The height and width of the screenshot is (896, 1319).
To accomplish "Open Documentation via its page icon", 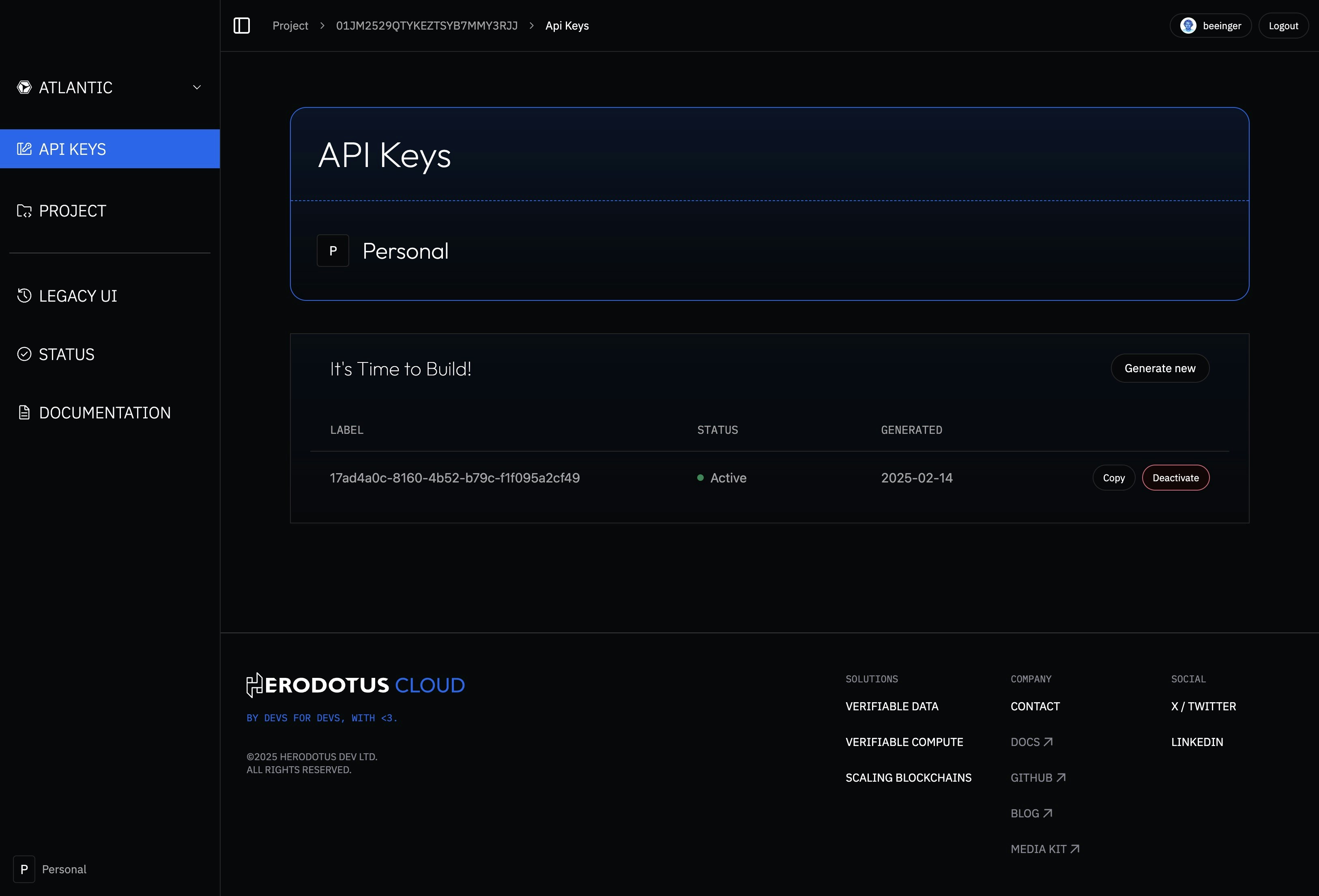I will [24, 412].
